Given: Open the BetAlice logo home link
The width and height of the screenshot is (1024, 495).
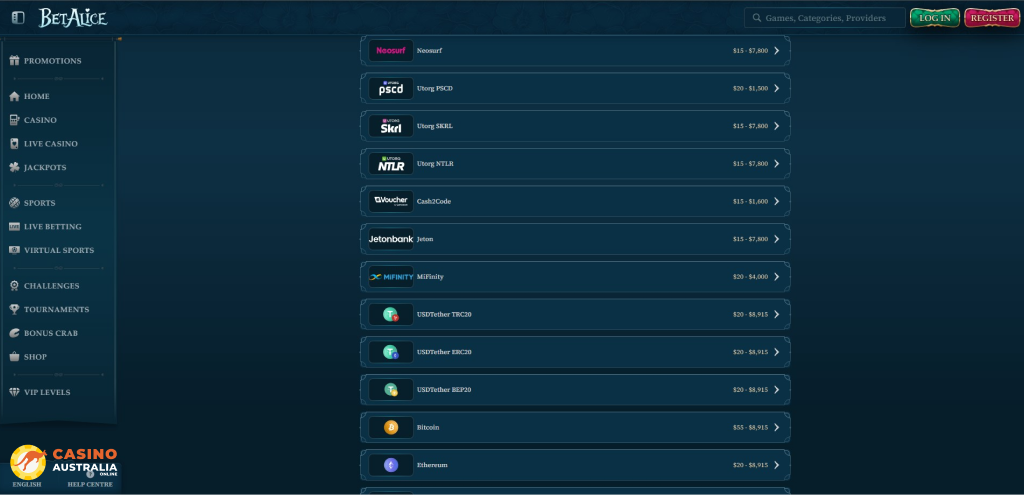Looking at the screenshot, I should (x=73, y=18).
